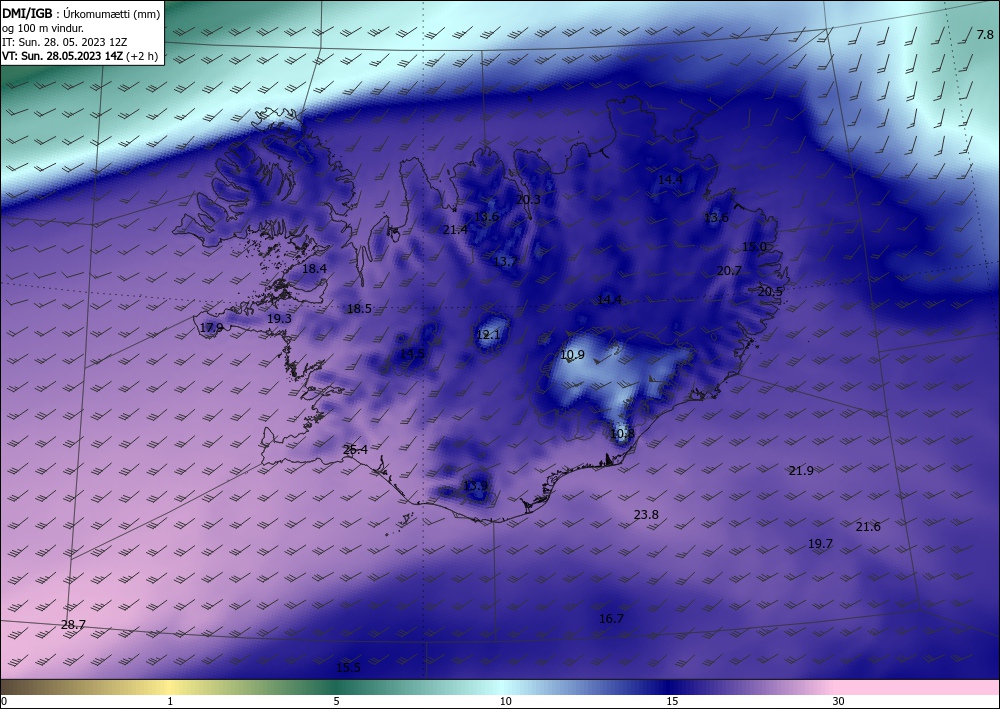This screenshot has height=709, width=1000.
Task: Click the 7.8 precipitable water value
Action: [985, 34]
